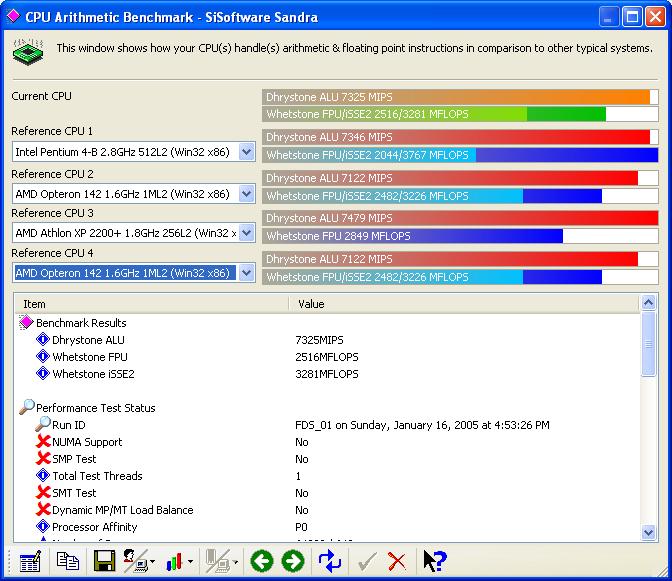Open the Reference CPU 2 dropdown

click(246, 193)
